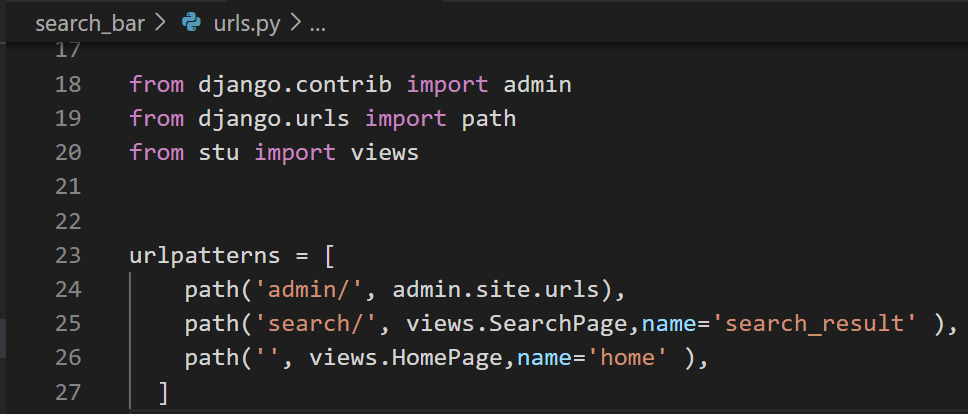968x414 pixels.
Task: Click the word 'admin' imported on line 18
Action: [x=537, y=85]
